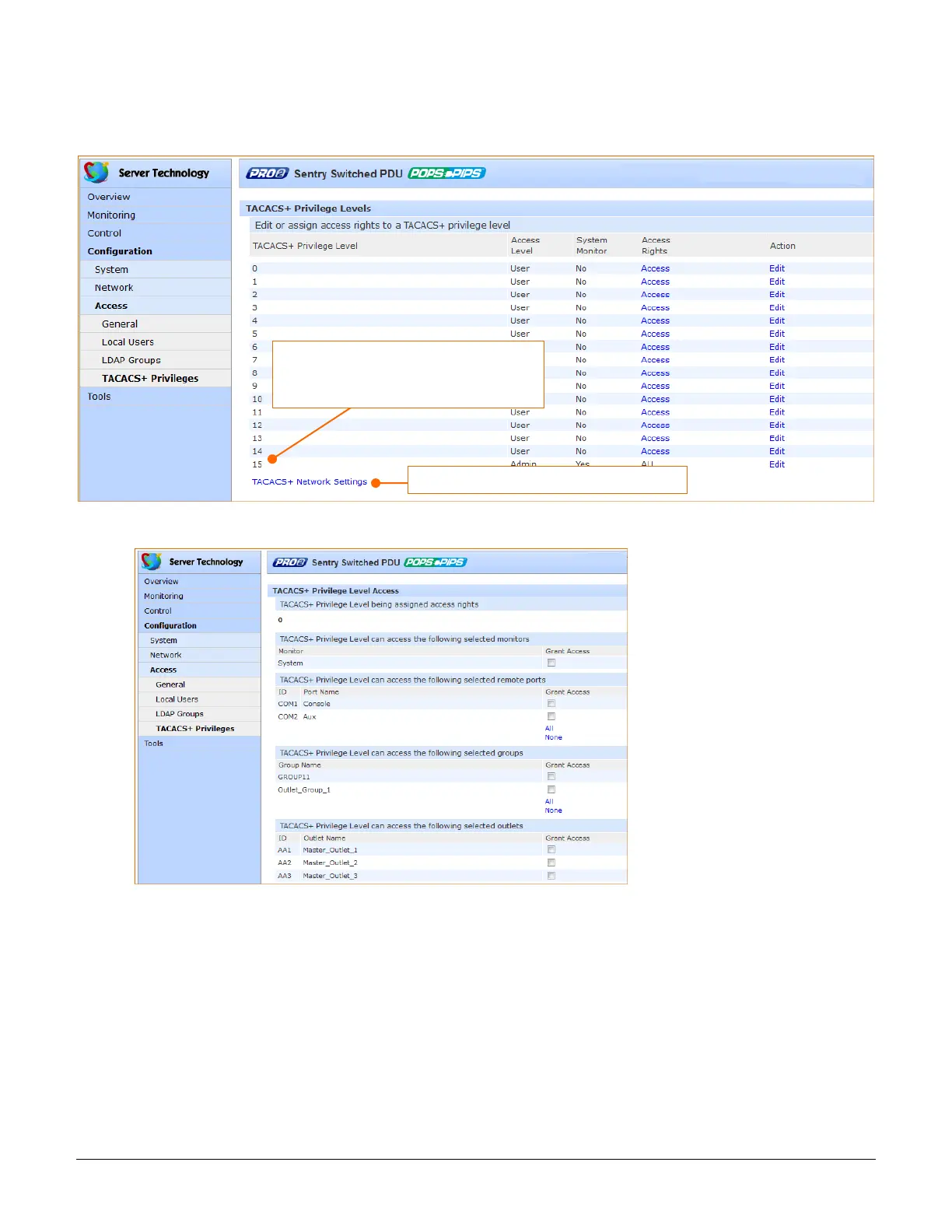This screenshot has width=952, height=1232.
Task: Click Edit link for privilege level 14
Action: tap(777, 451)
